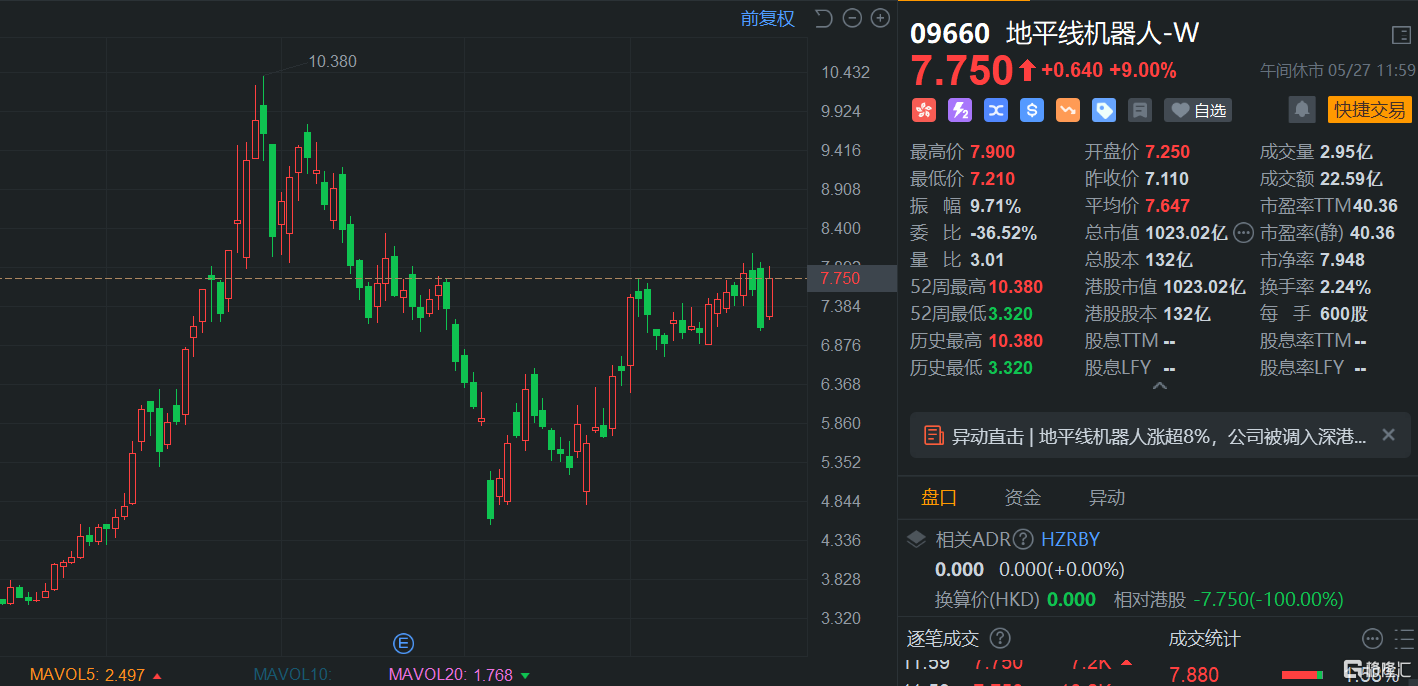Screen dimensions: 1418x686
Task: Click the purple Level 2 lightning icon
Action: pyautogui.click(x=959, y=110)
